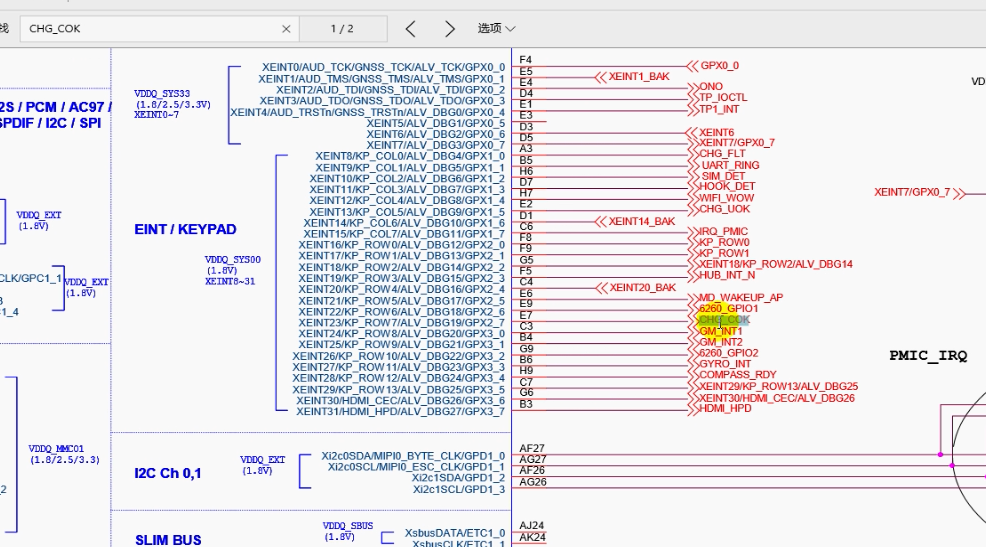The image size is (986, 547).
Task: Click the XEINT7/GPX0_7 label near PMIC_IRQ
Action: [x=912, y=192]
